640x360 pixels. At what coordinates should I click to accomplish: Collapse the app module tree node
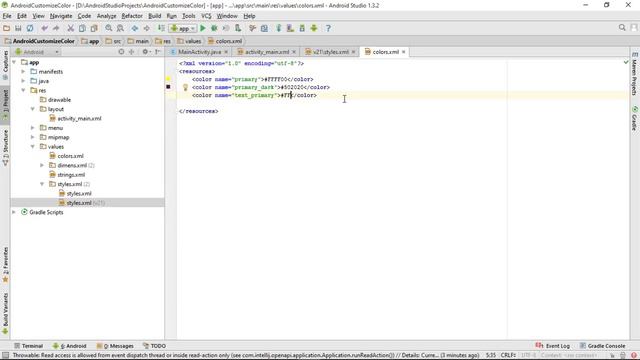tap(14, 62)
